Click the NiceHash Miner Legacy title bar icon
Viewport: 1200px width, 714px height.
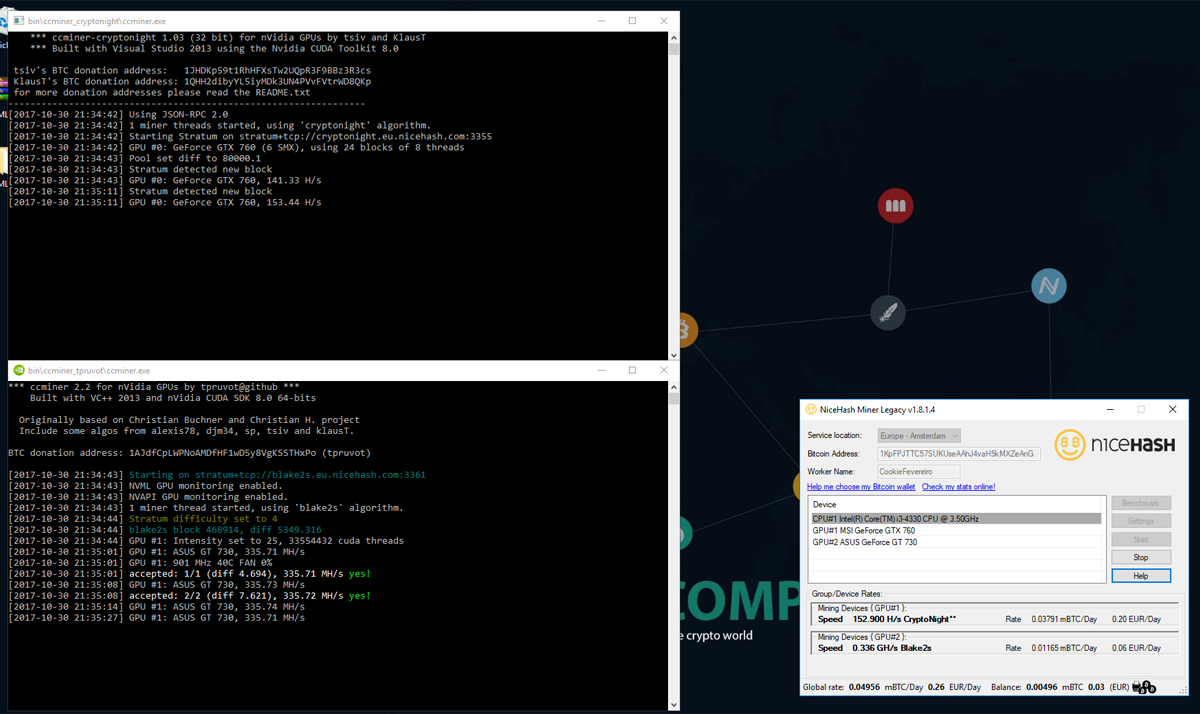(x=811, y=409)
